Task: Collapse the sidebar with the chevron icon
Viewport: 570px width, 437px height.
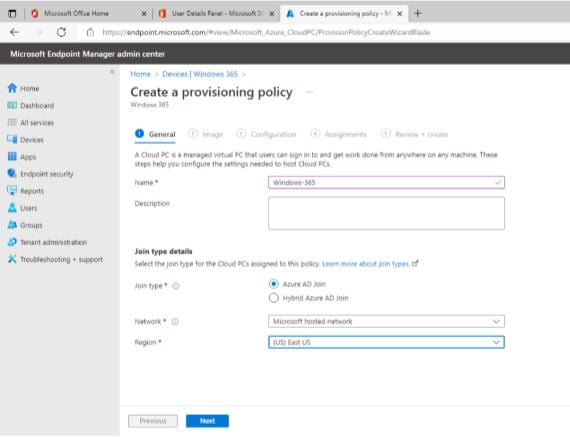Action: pos(112,72)
